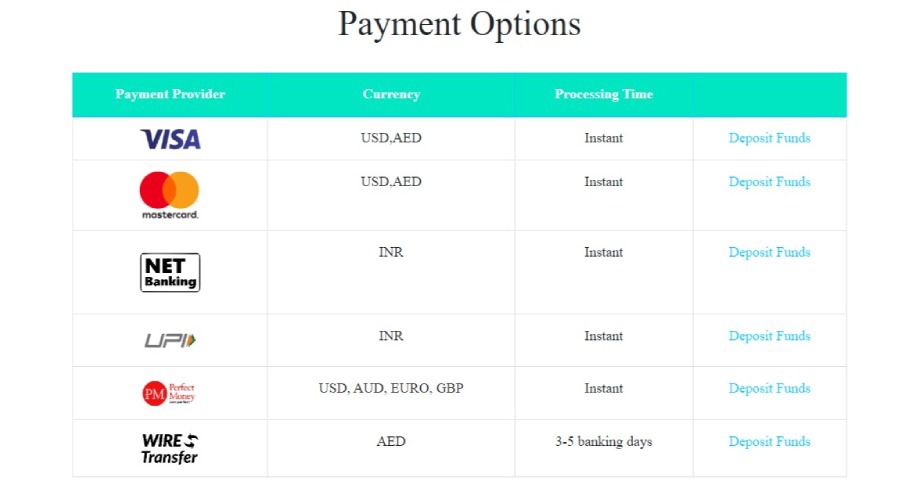900x500 pixels.
Task: Click the Currency column header
Action: pyautogui.click(x=391, y=94)
